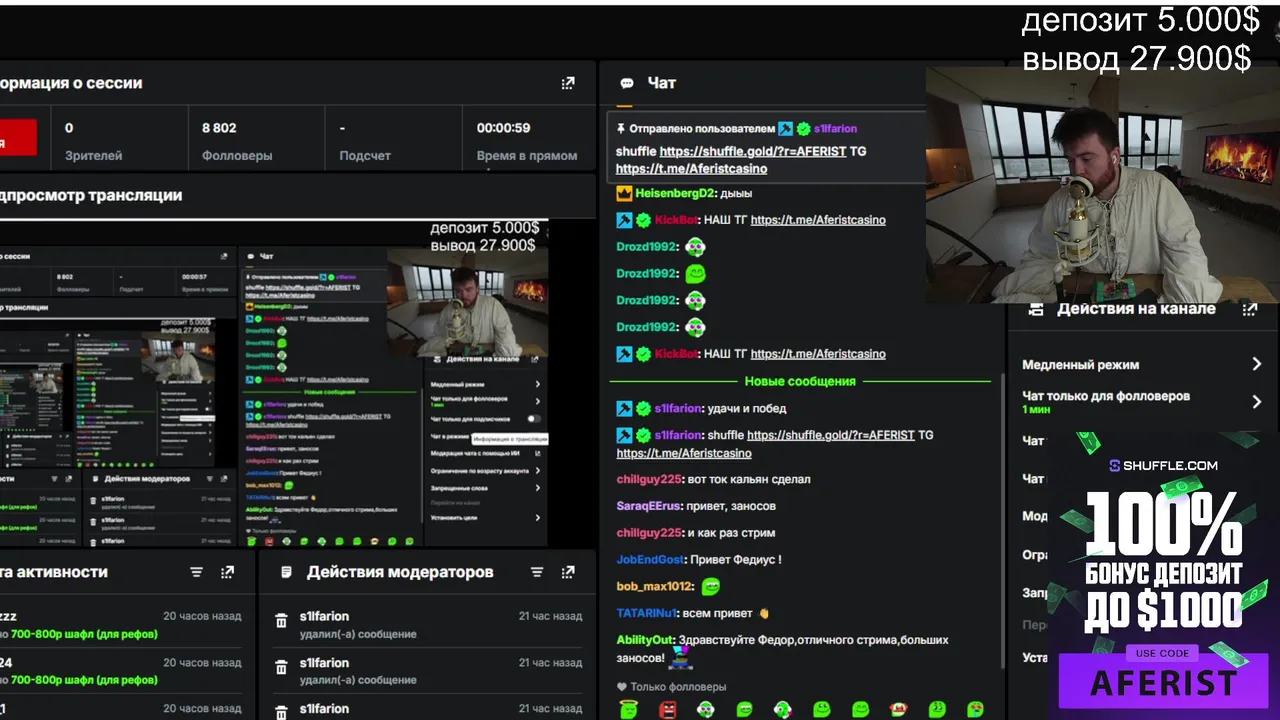Click the Подсчет label in session info

point(365,156)
